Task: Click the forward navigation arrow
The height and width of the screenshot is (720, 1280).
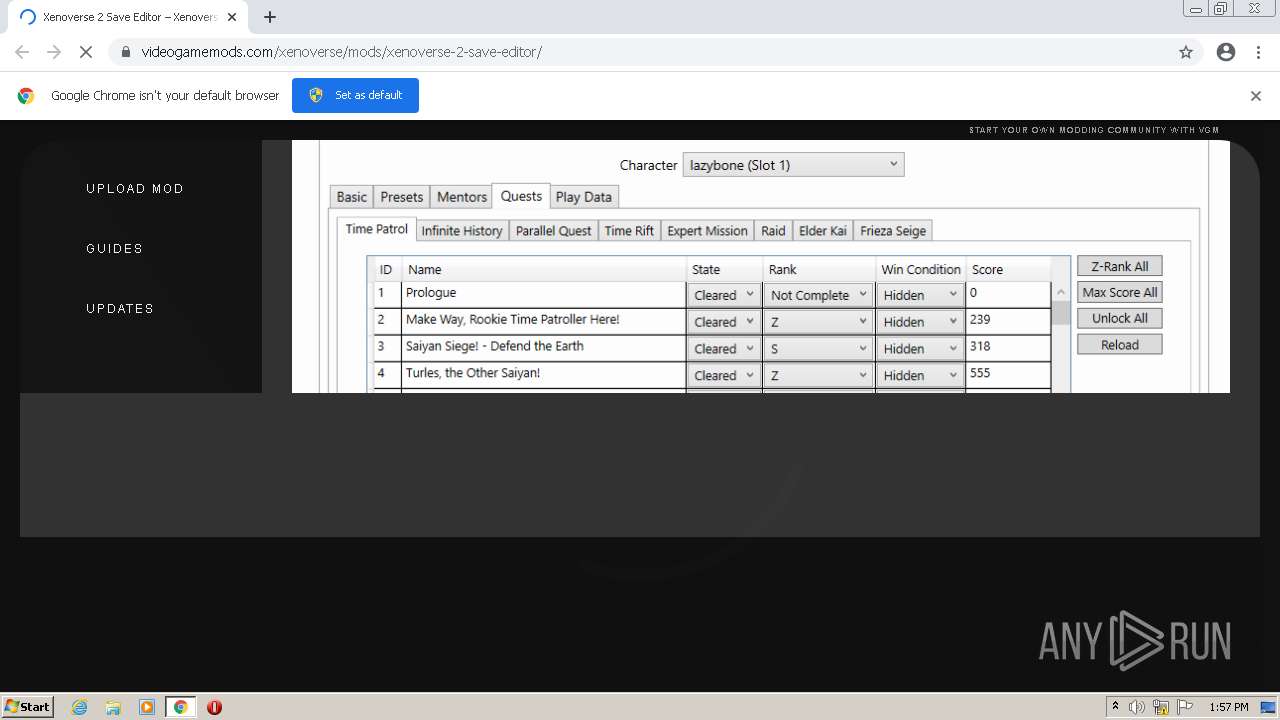Action: [54, 52]
